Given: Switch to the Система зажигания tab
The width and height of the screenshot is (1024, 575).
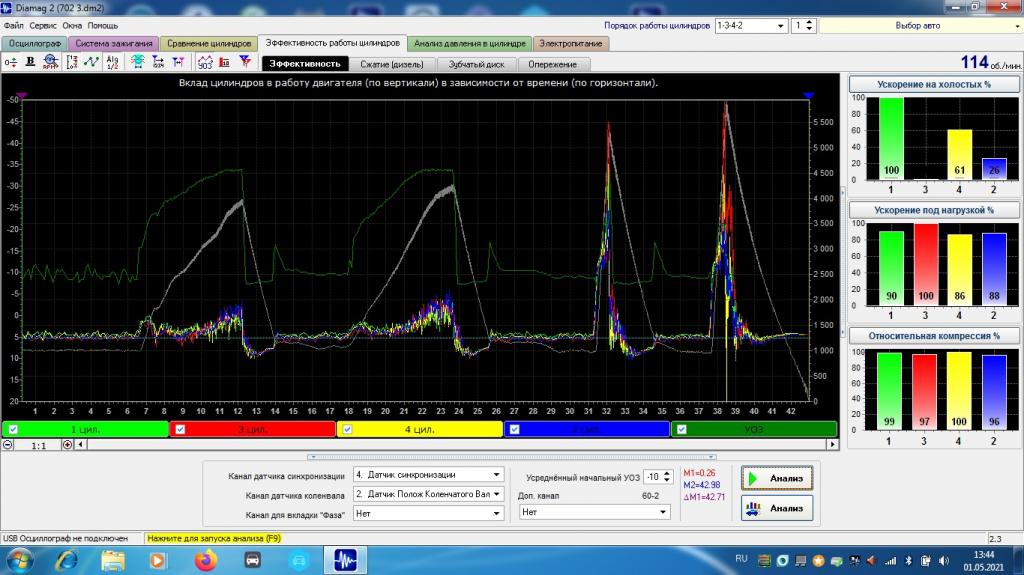Looking at the screenshot, I should pyautogui.click(x=114, y=43).
